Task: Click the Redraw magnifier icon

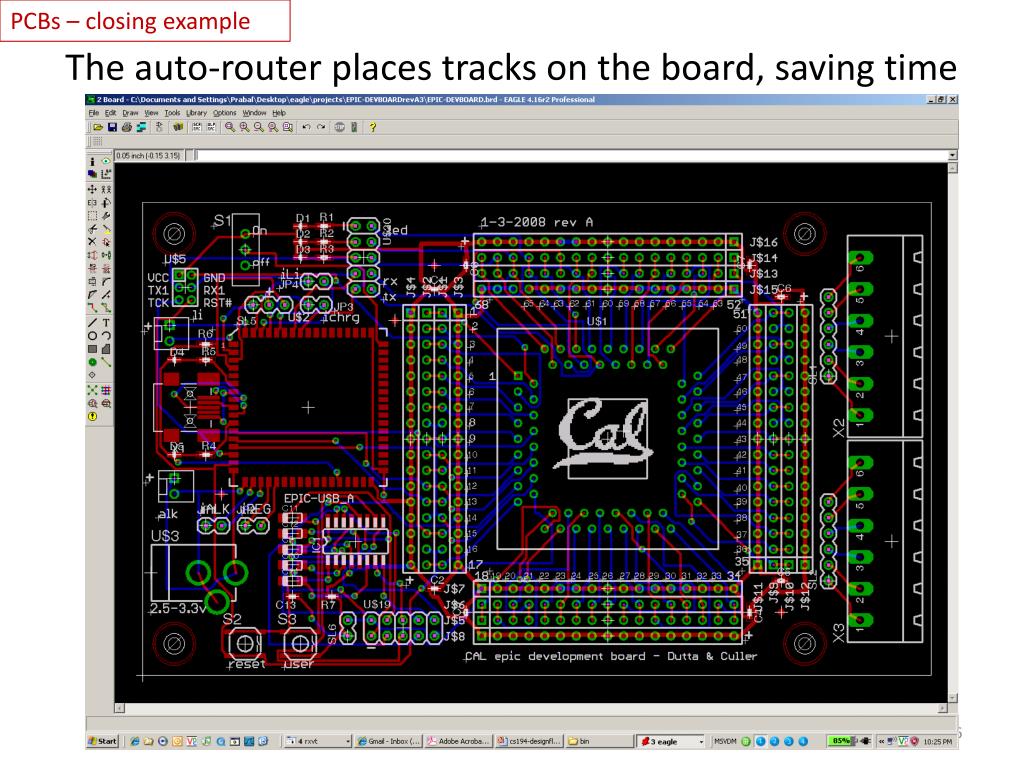Action: (x=273, y=127)
